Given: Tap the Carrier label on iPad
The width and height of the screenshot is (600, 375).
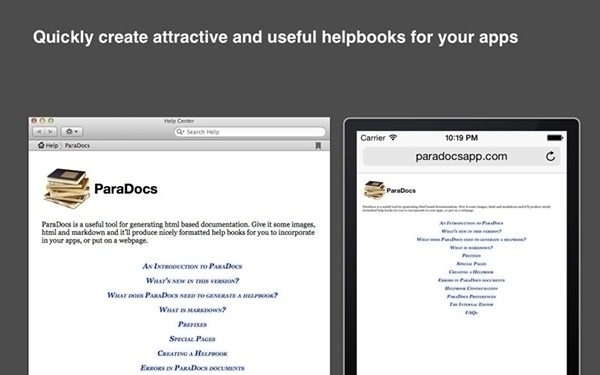Looking at the screenshot, I should click(x=373, y=138).
